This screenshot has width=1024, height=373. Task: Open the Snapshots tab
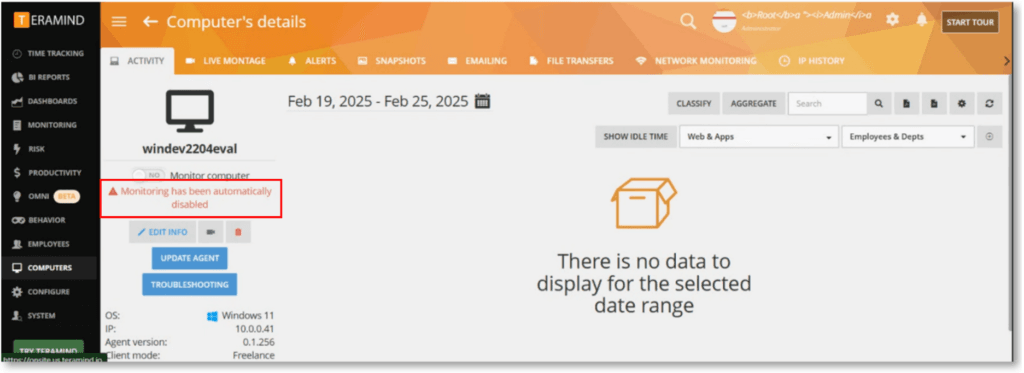[x=392, y=61]
